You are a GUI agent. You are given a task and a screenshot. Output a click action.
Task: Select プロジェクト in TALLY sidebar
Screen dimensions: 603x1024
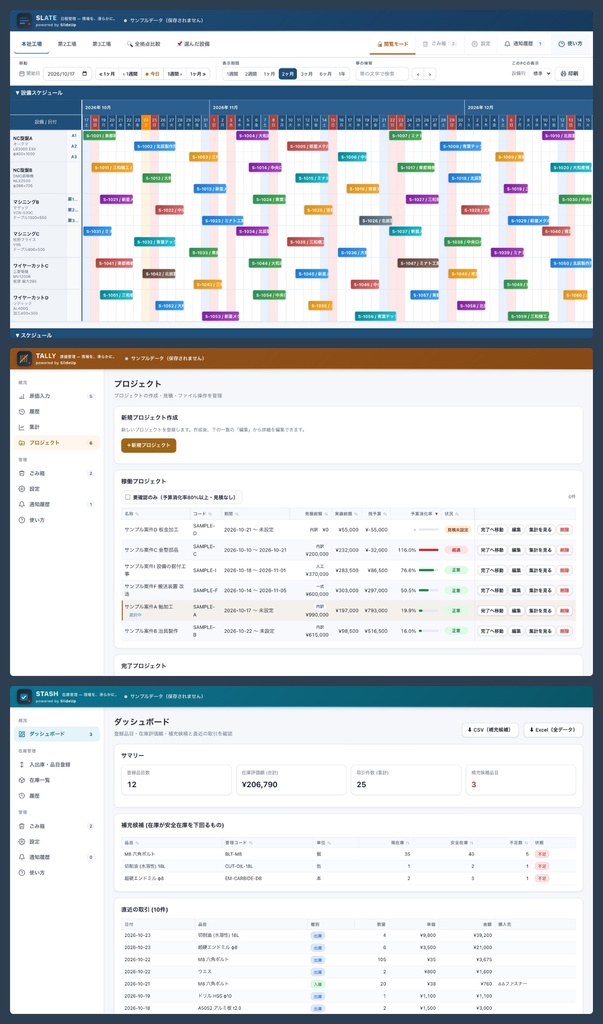tap(56, 443)
